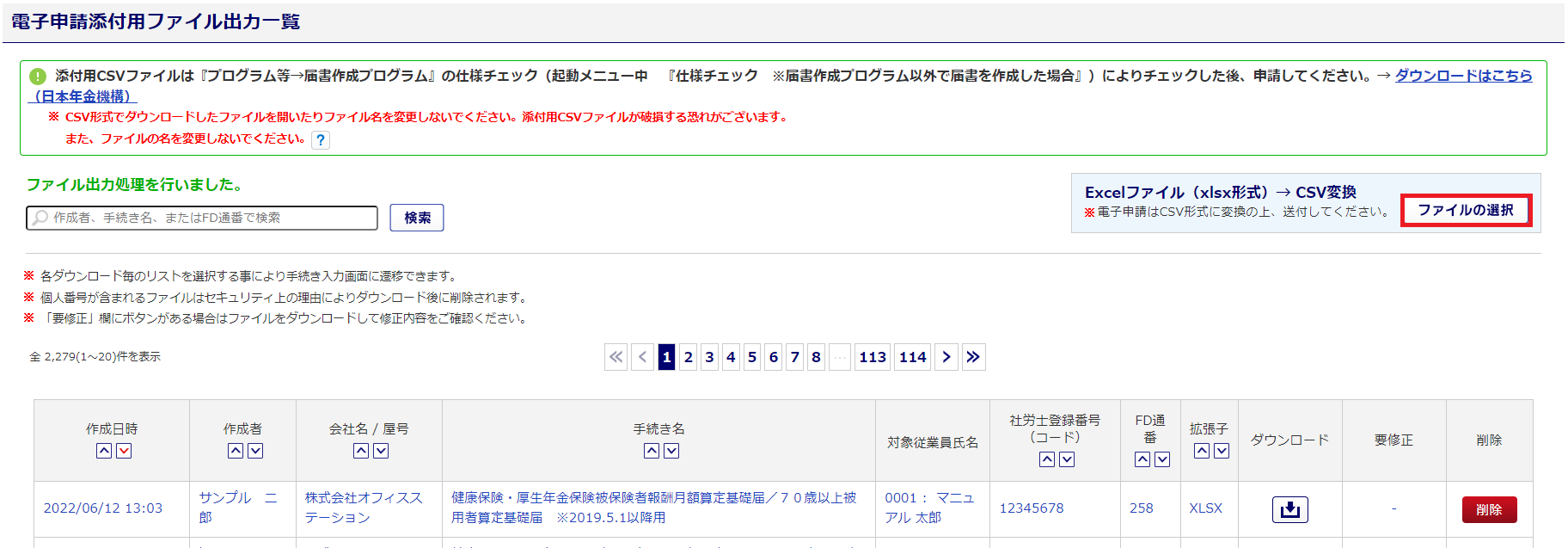The height and width of the screenshot is (548, 1568).
Task: Open the ダウンロードはこちら link
Action: click(x=1463, y=76)
